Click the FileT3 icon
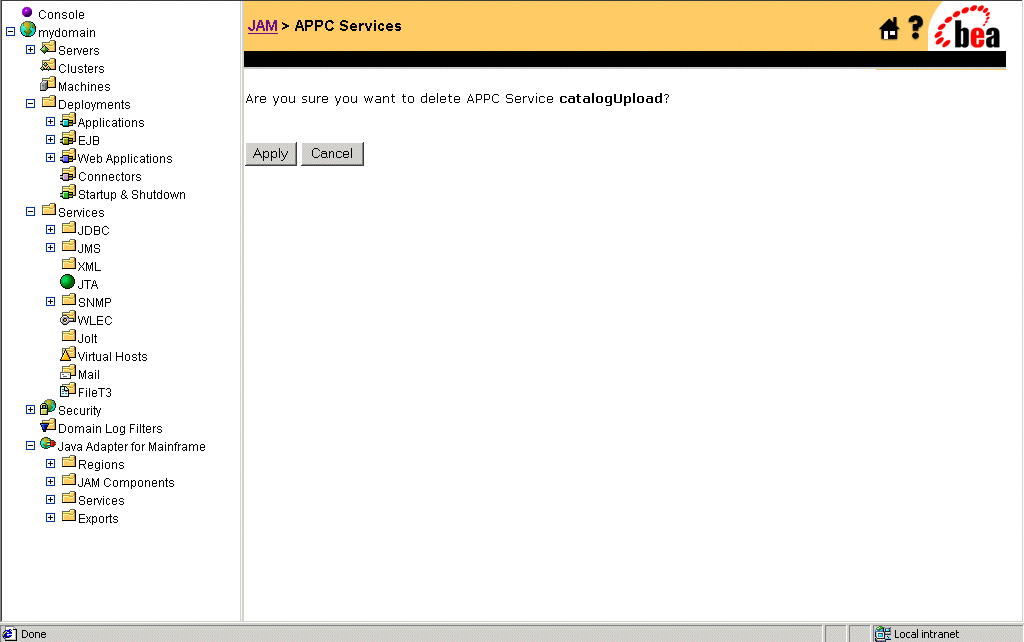The width and height of the screenshot is (1024, 642). click(68, 390)
